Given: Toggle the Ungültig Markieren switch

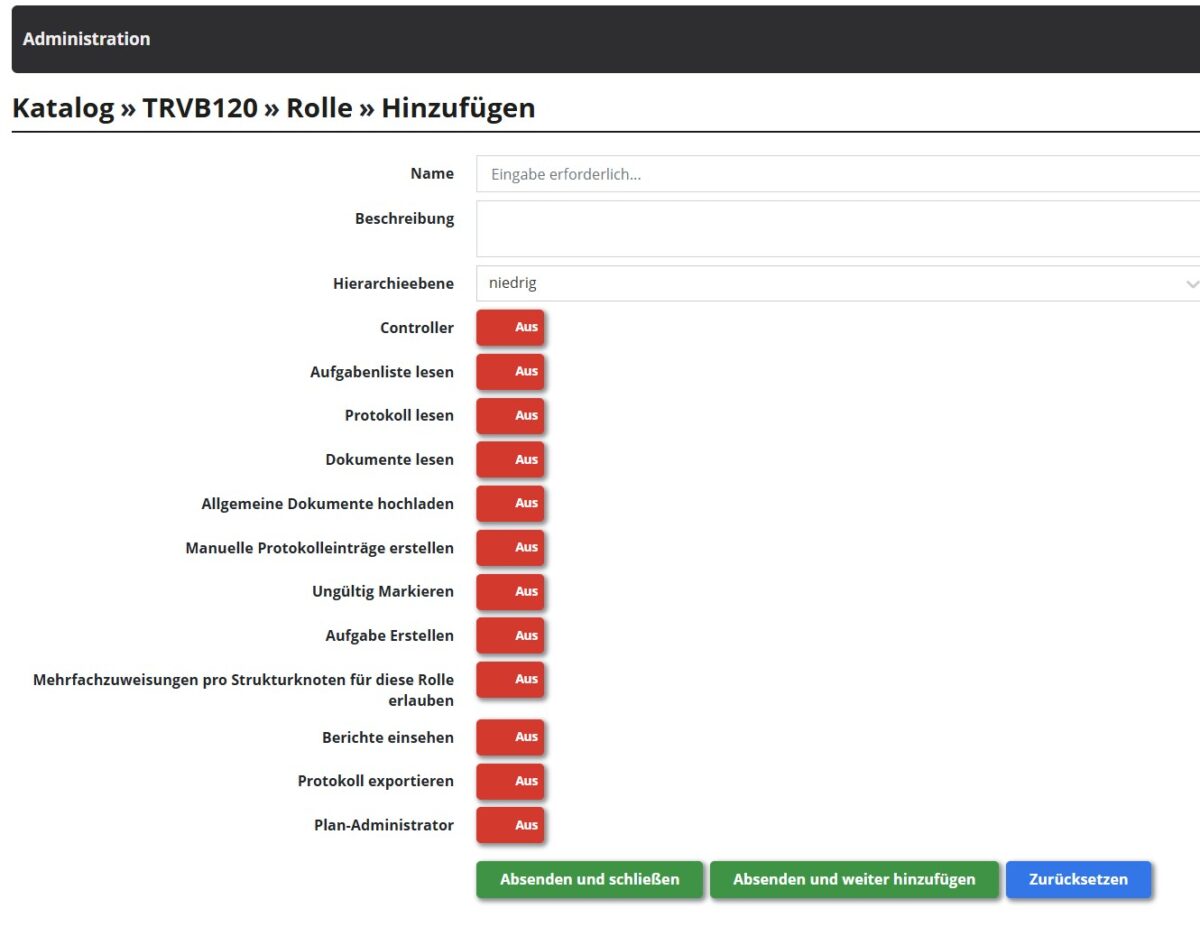Looking at the screenshot, I should click(x=510, y=592).
